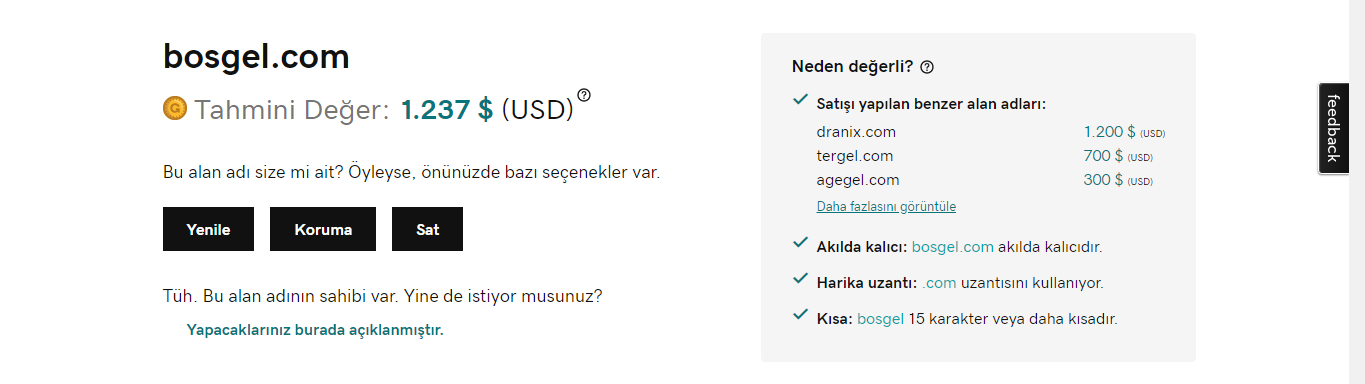Open the feedback side tab
This screenshot has height=384, width=1365.
[x=1333, y=128]
